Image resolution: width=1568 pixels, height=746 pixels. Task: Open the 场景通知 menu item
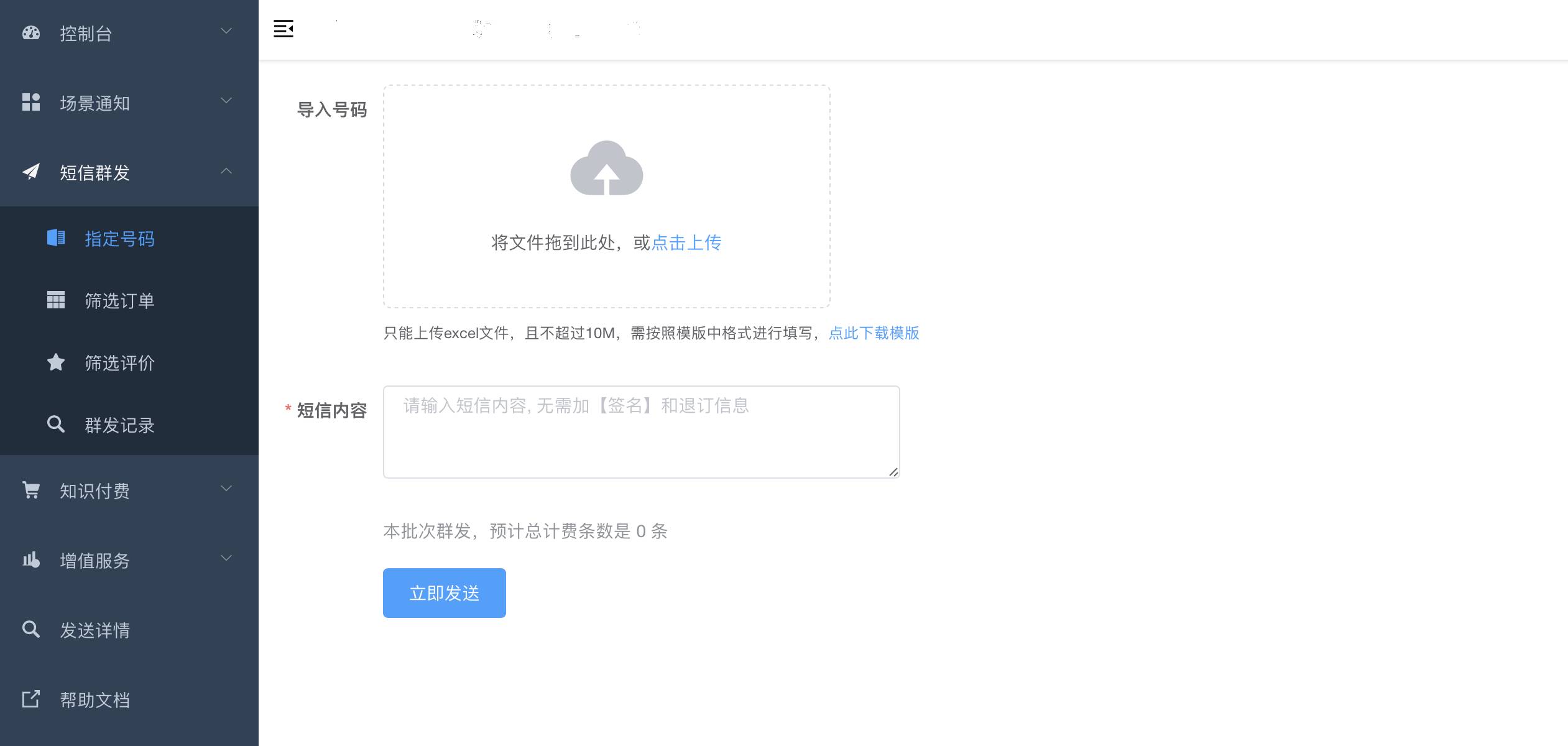pyautogui.click(x=129, y=102)
